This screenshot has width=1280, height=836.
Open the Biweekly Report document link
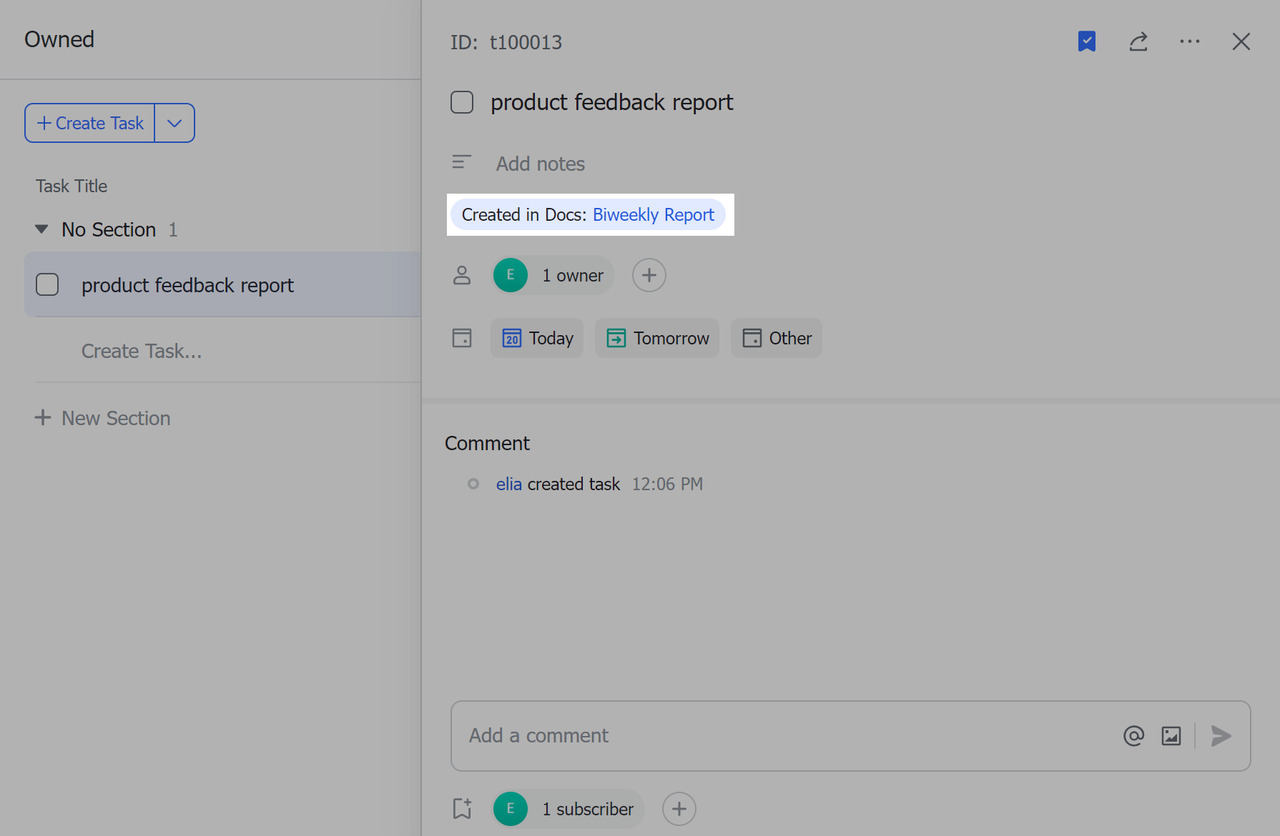653,215
